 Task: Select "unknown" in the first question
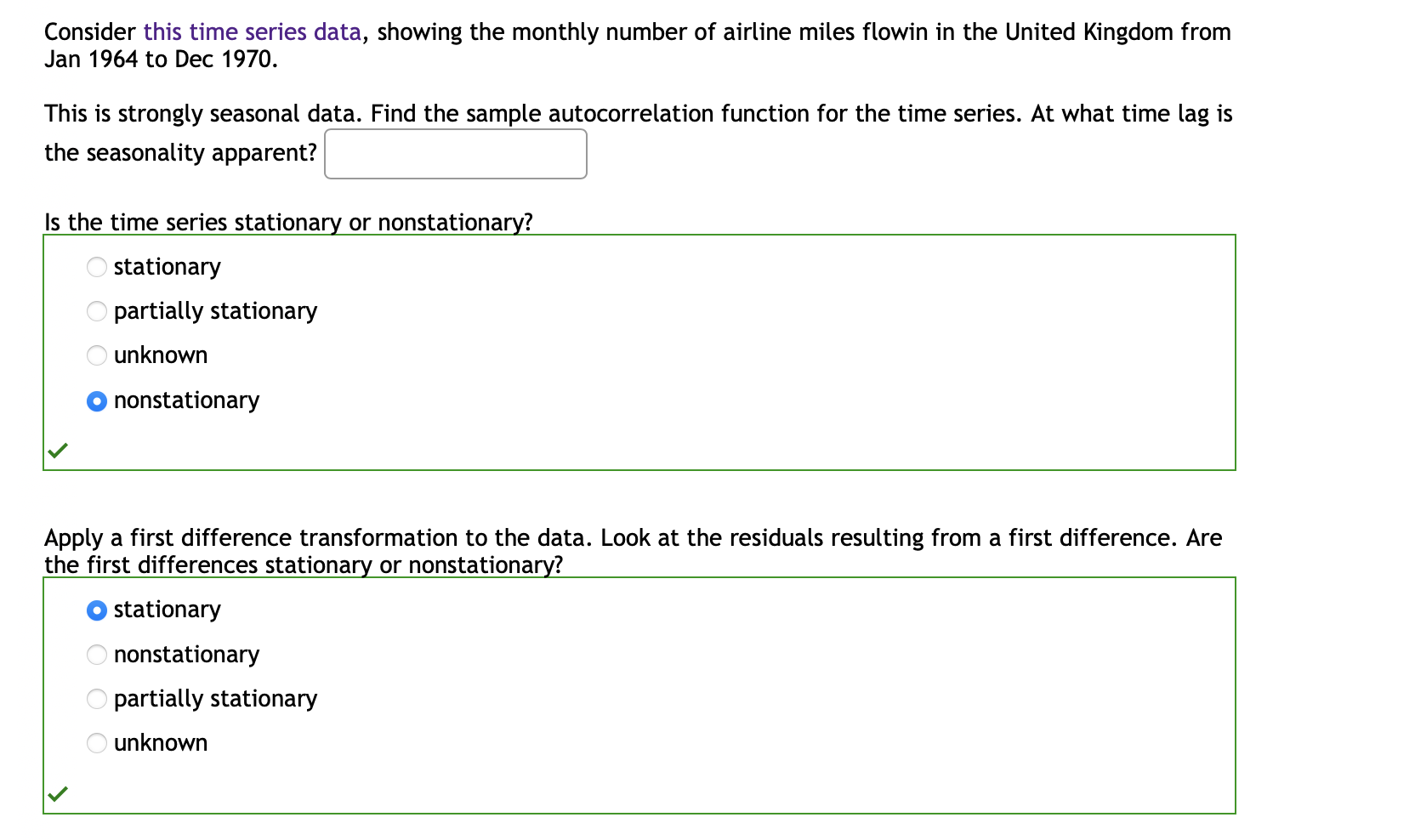coord(97,355)
